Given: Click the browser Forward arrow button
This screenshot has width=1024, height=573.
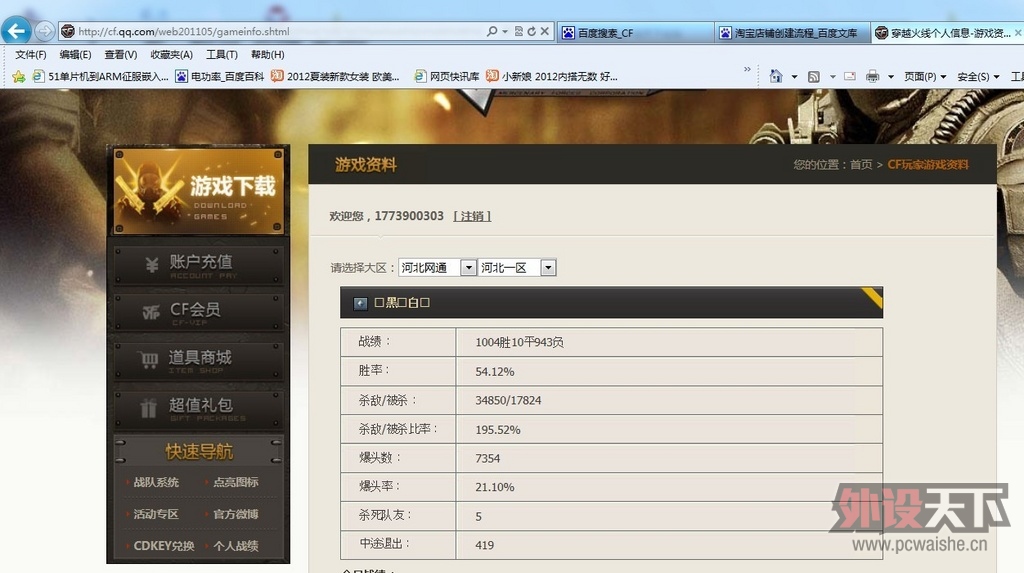Looking at the screenshot, I should click(44, 31).
